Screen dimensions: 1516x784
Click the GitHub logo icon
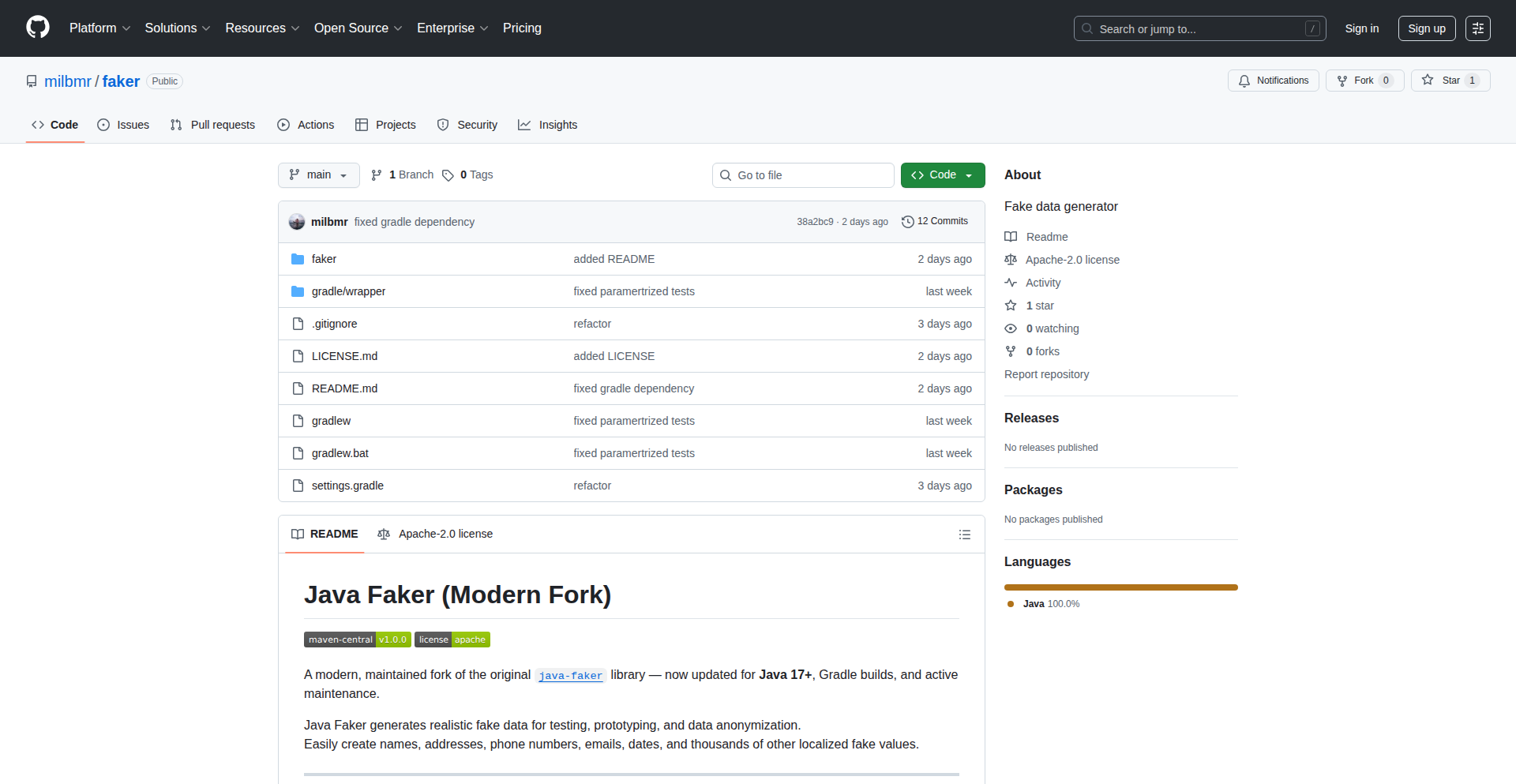38,28
